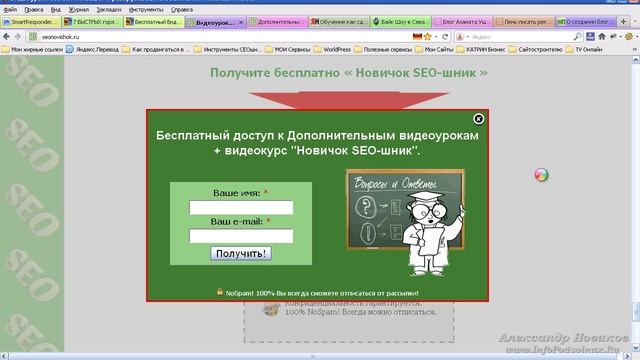Open the Инструменты СЕОшн bookmark folder

coord(228,49)
